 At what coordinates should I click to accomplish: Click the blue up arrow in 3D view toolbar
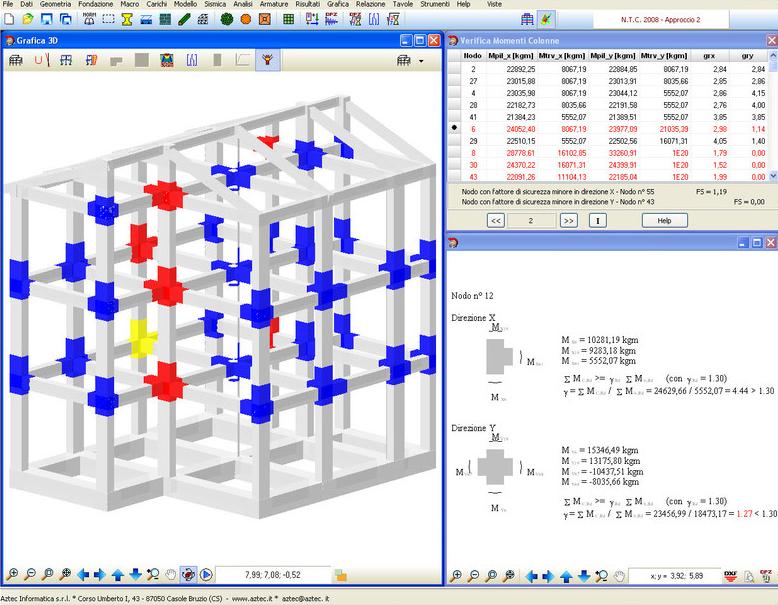click(x=118, y=575)
